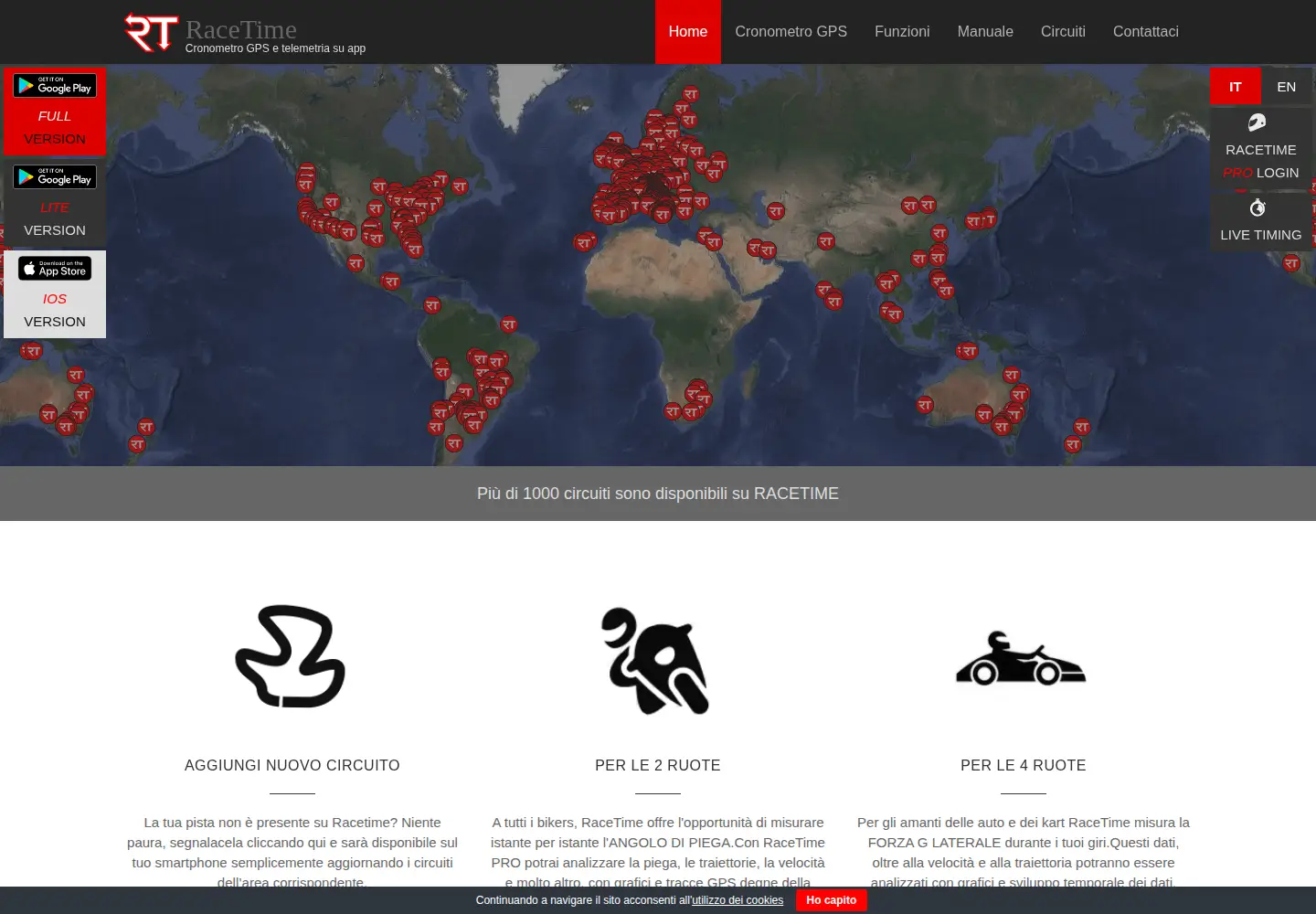The image size is (1316, 914).
Task: Go to the Home menu tab
Action: (688, 32)
